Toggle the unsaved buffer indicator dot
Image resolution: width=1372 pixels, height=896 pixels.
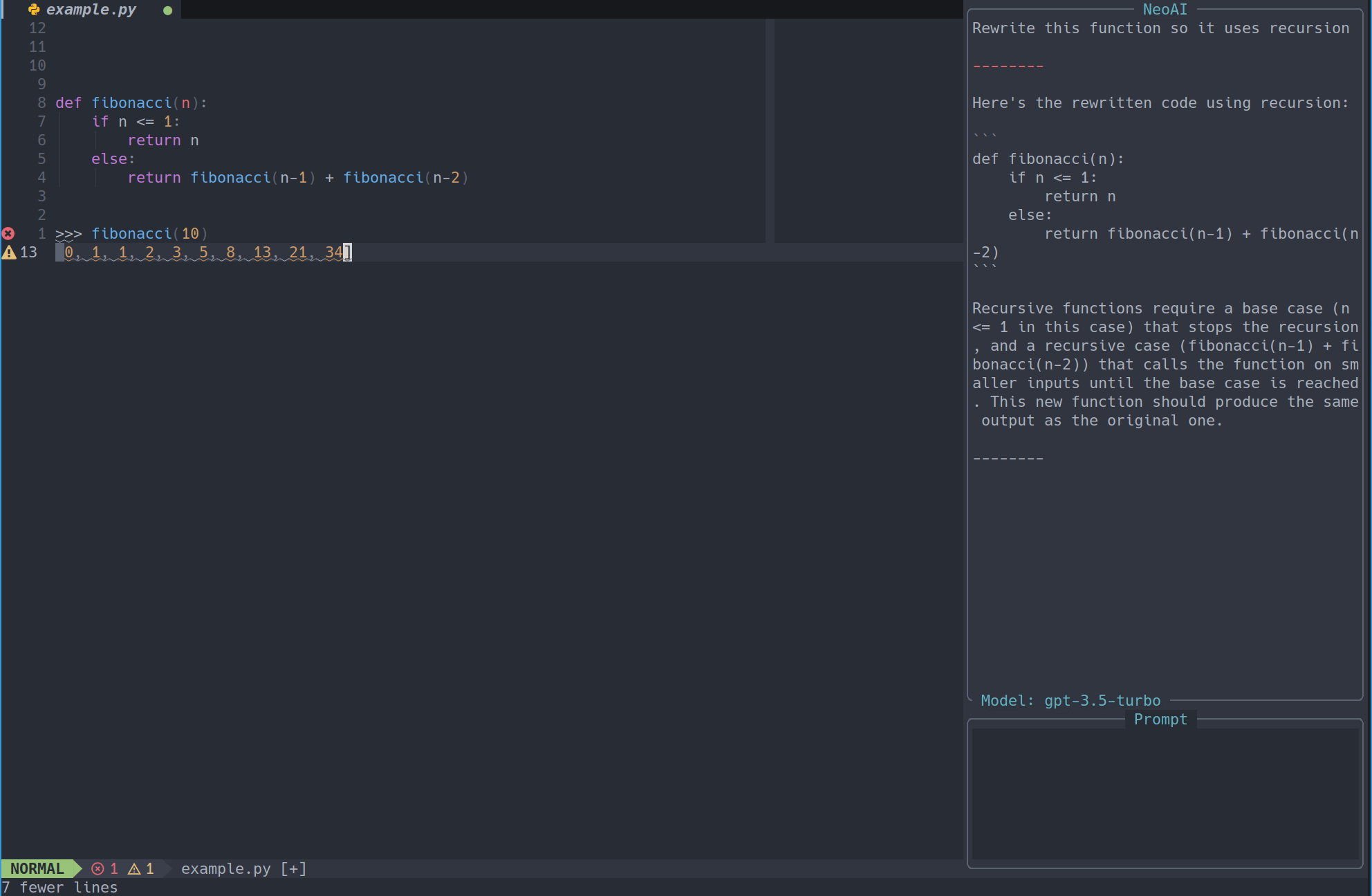point(167,11)
